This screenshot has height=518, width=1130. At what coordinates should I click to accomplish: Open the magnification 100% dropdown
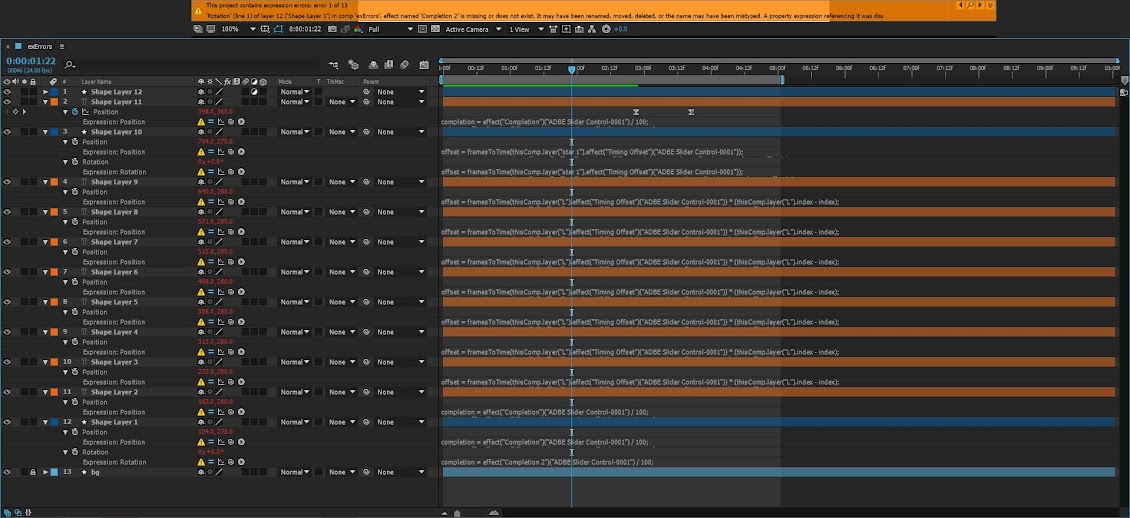click(x=238, y=29)
